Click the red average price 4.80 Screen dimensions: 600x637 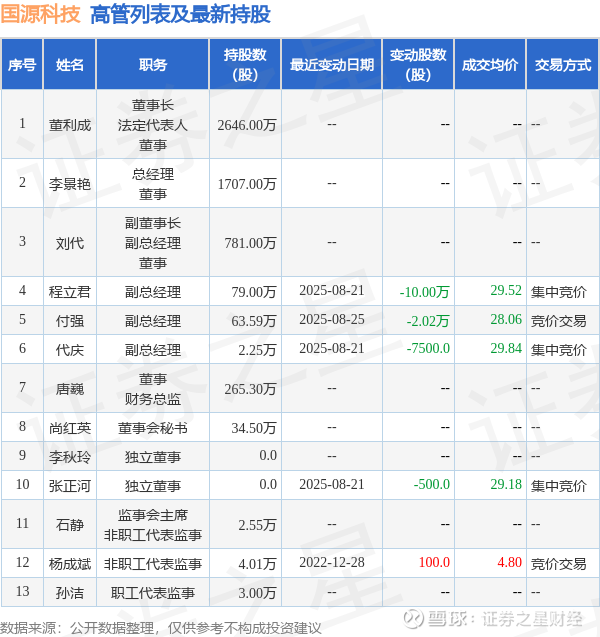509,562
